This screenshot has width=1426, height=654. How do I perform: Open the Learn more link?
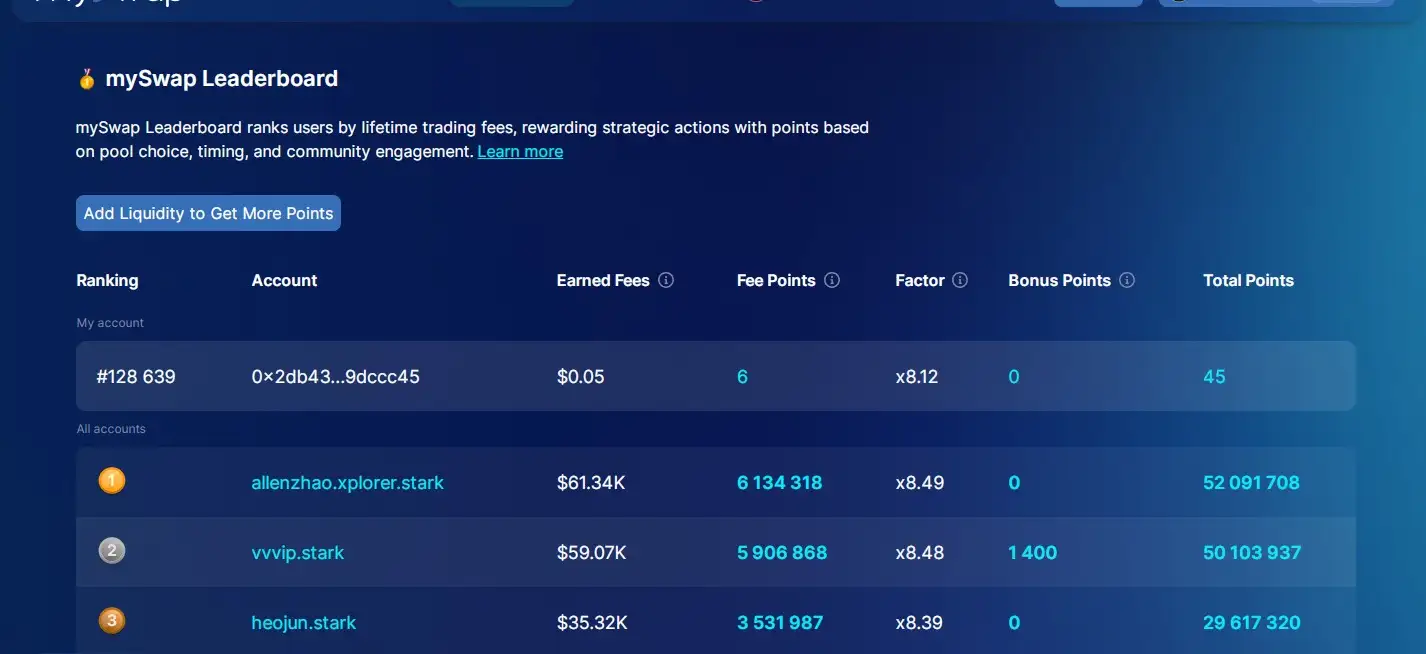click(520, 152)
